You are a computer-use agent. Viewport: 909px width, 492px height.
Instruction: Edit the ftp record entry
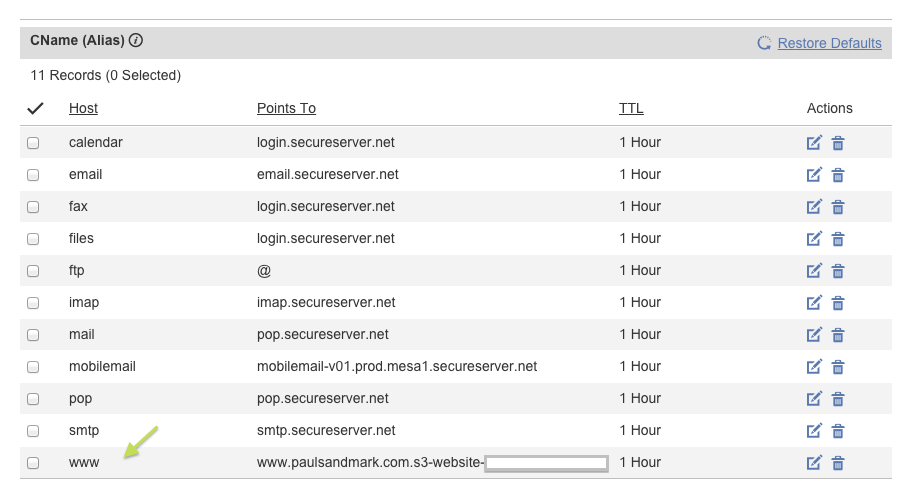tap(814, 271)
